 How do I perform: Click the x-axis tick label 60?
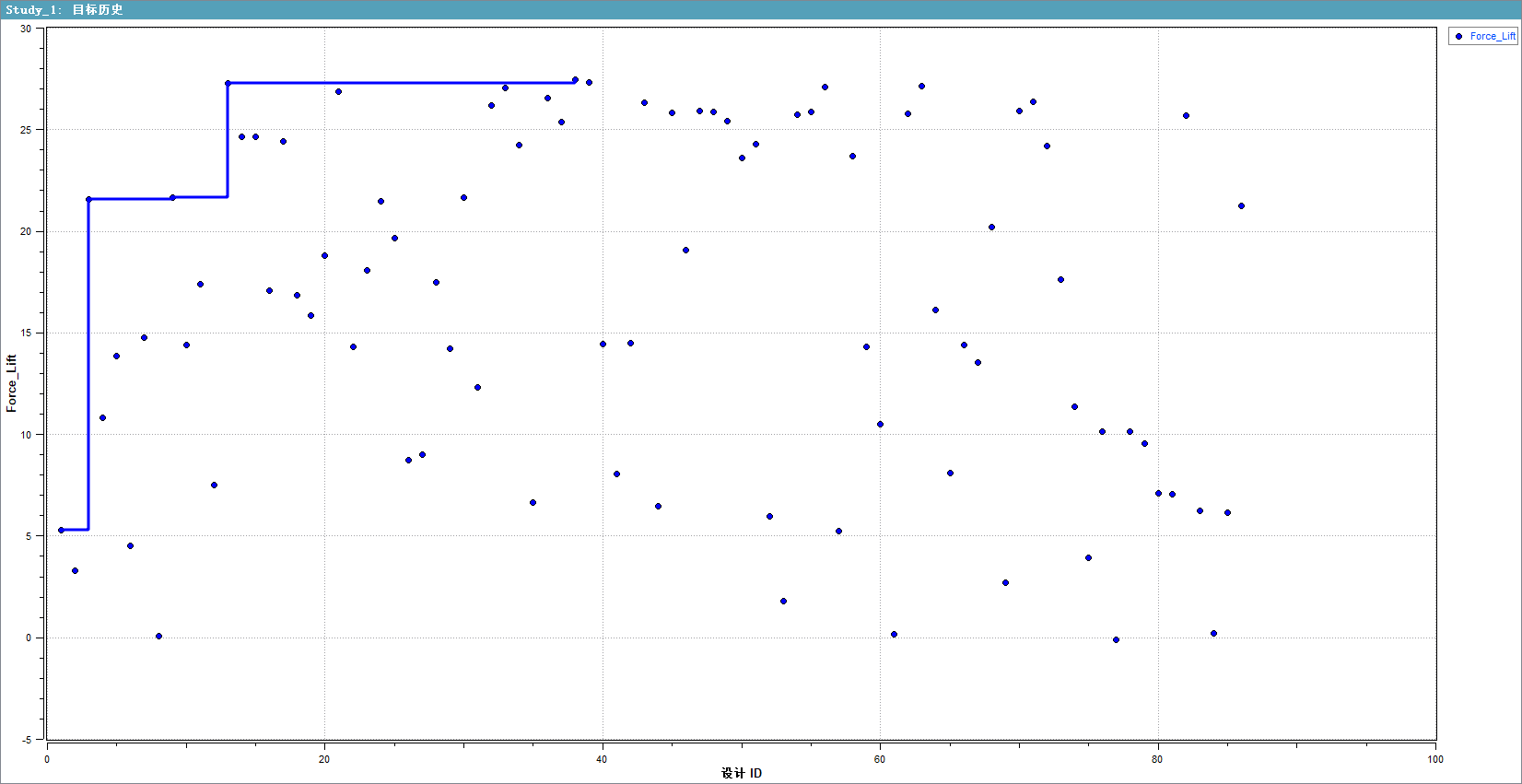pyautogui.click(x=880, y=759)
